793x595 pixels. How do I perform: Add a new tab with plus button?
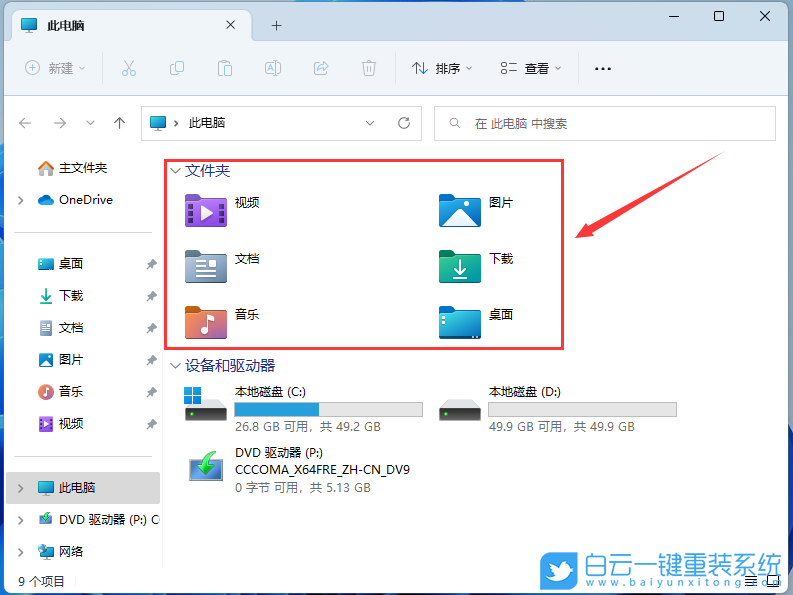click(276, 25)
